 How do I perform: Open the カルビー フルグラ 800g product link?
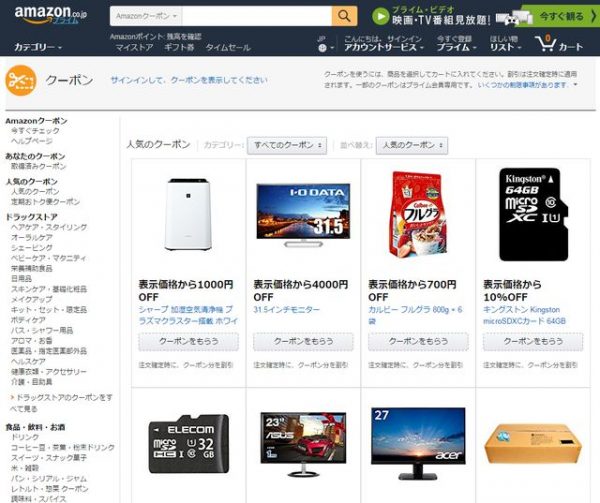coord(415,315)
